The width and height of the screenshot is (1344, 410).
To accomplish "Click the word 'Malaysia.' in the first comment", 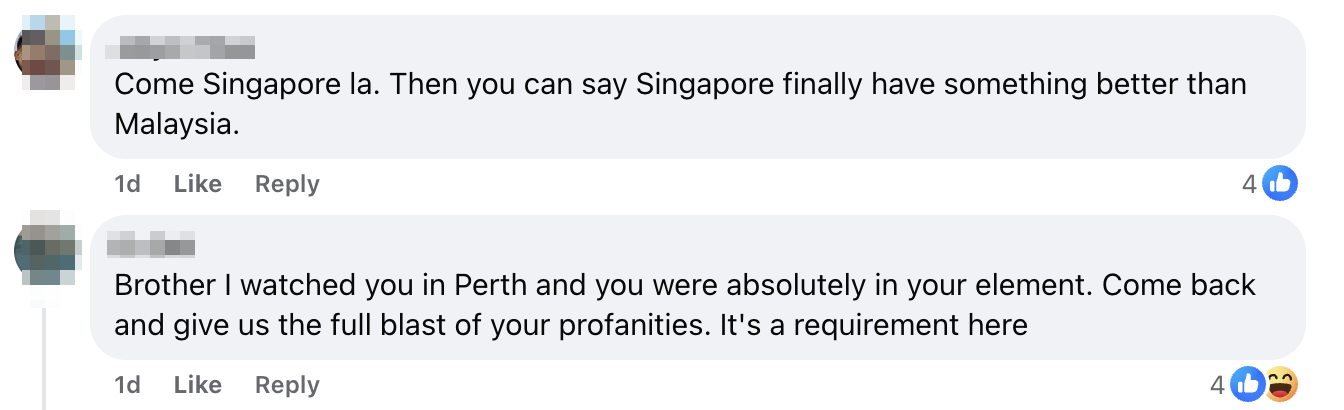I will (x=176, y=126).
